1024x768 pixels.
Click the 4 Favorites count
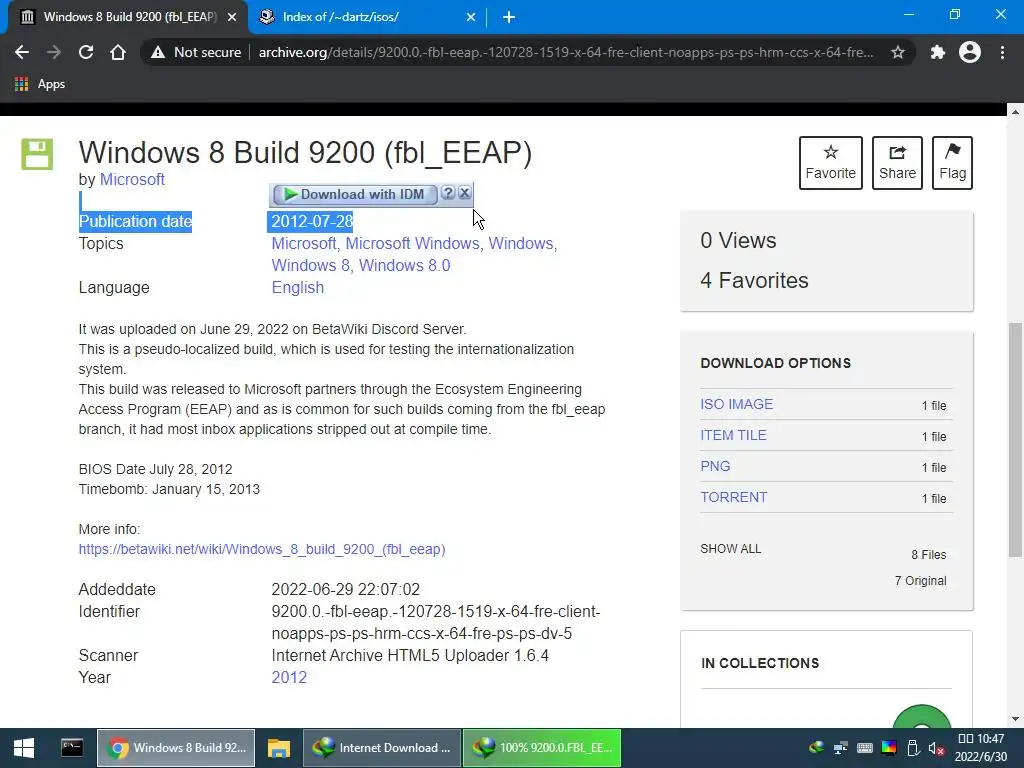coord(754,281)
